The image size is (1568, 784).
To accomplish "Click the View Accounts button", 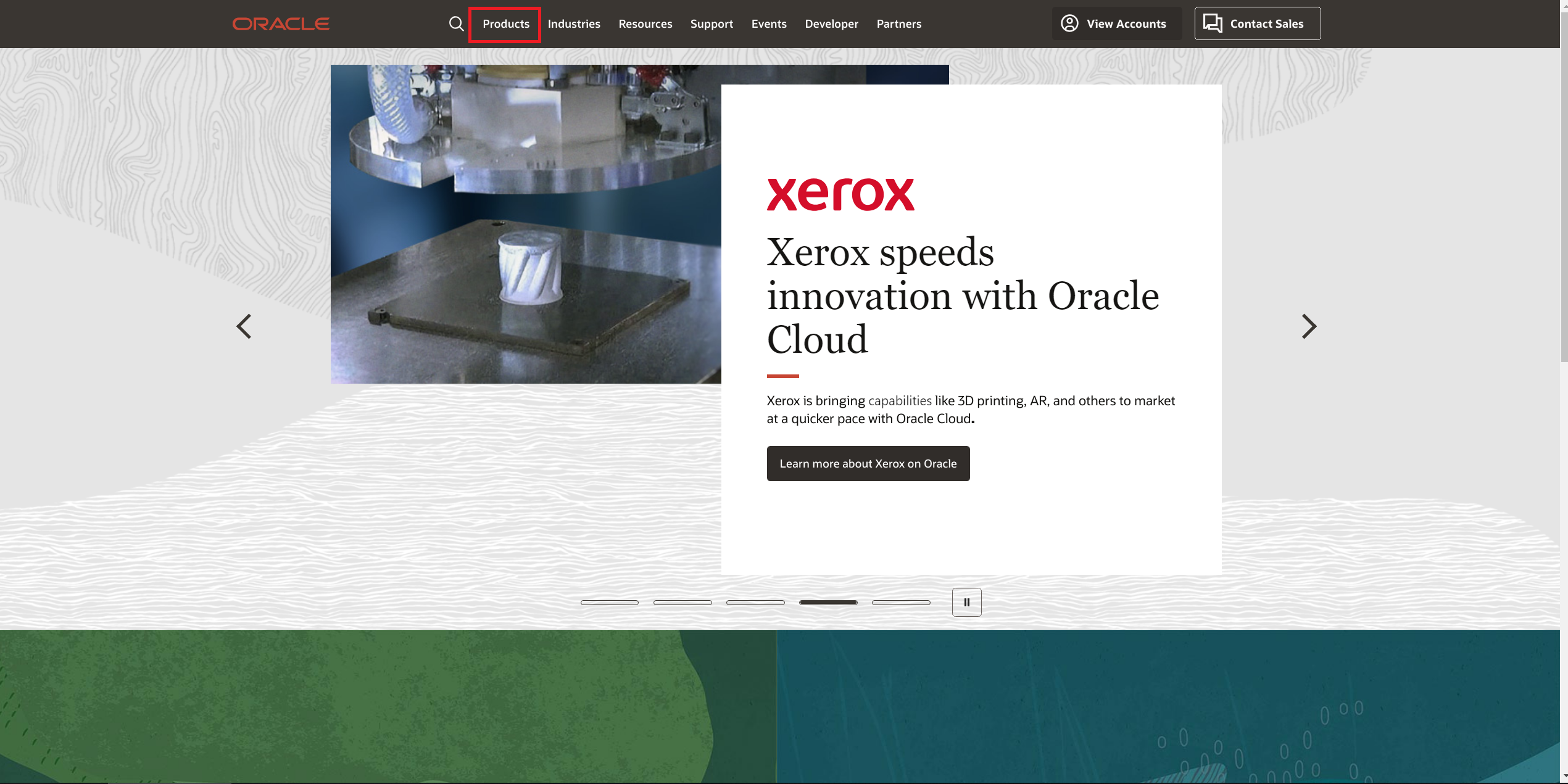I will pos(1116,23).
